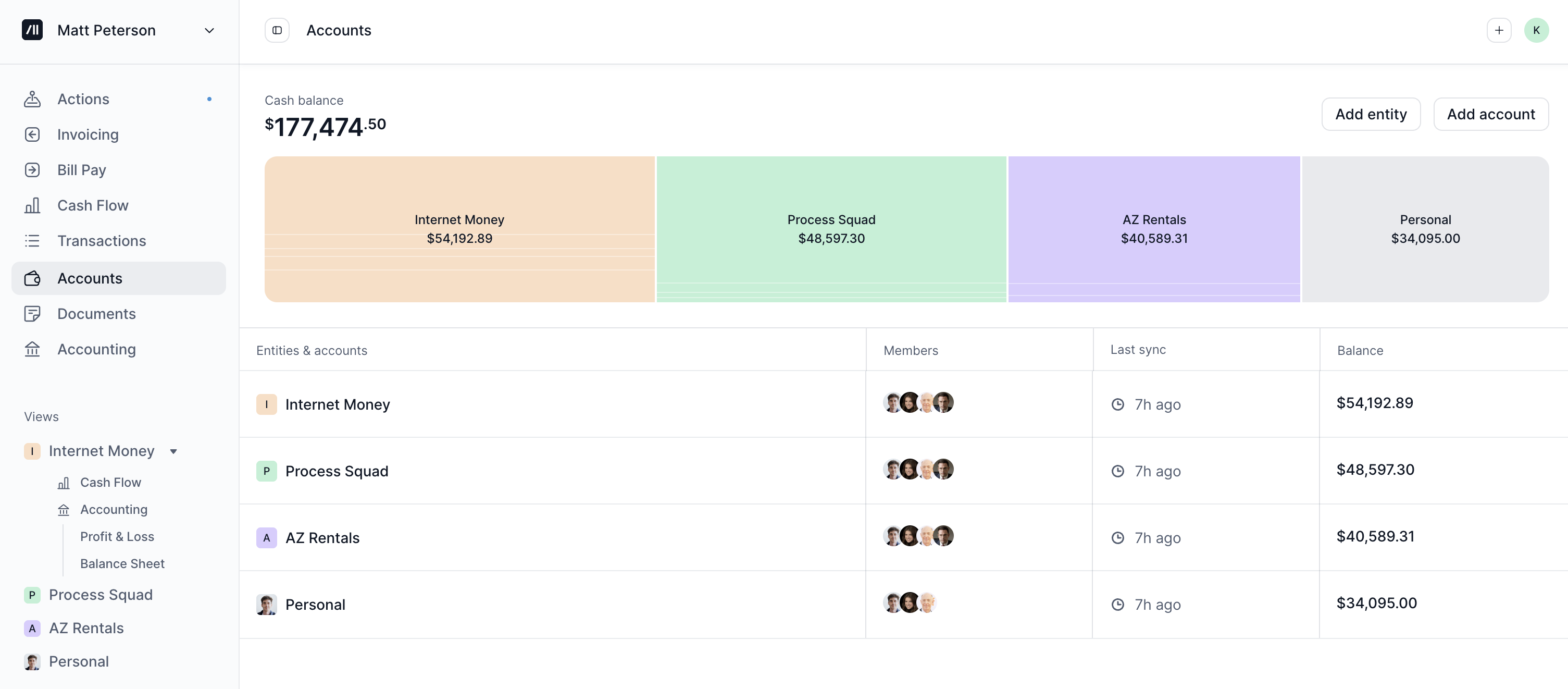Image resolution: width=1568 pixels, height=689 pixels.
Task: Collapse the Internet Money view
Action: (173, 451)
